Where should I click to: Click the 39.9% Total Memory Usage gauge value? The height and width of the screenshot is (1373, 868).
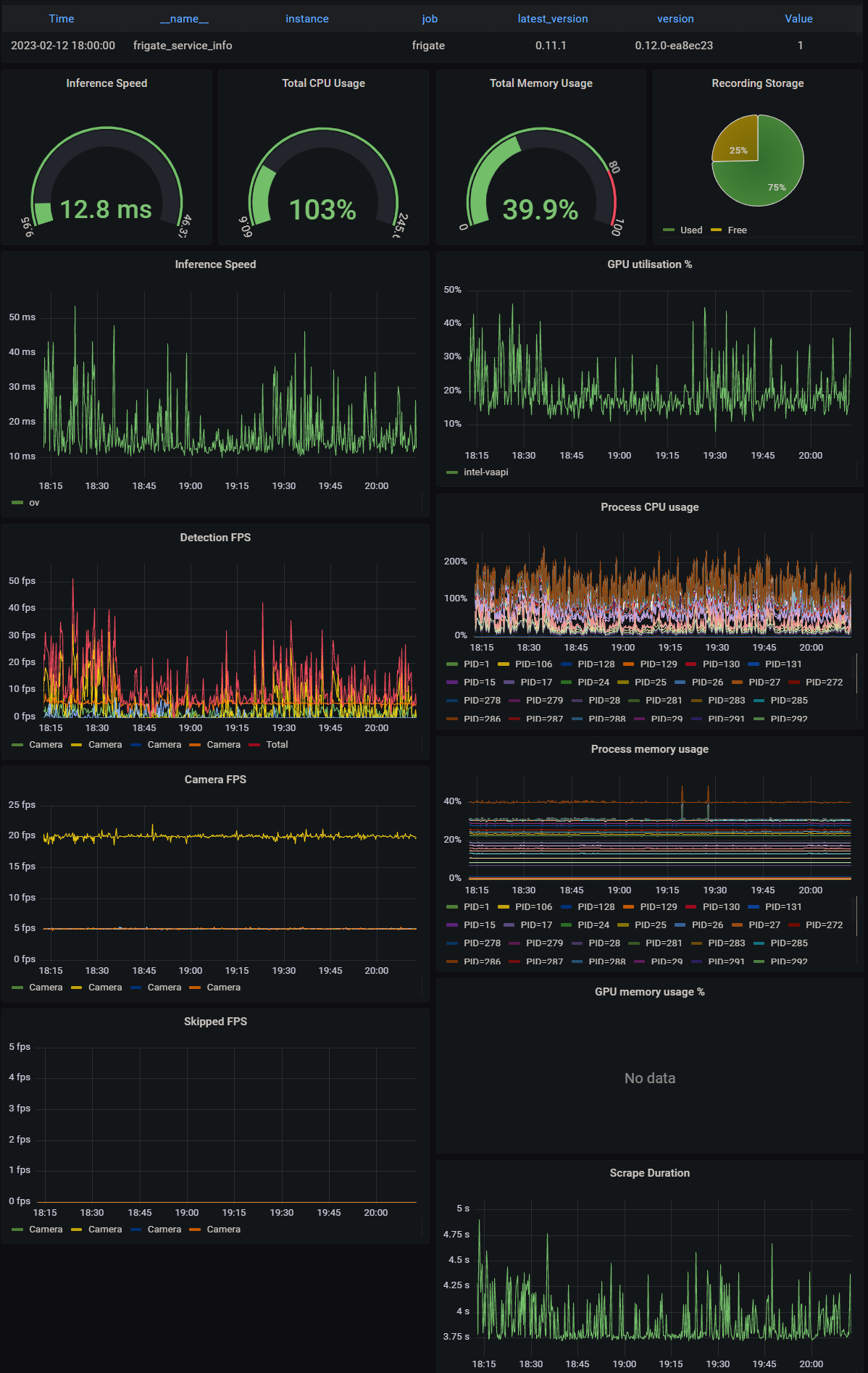tap(541, 210)
